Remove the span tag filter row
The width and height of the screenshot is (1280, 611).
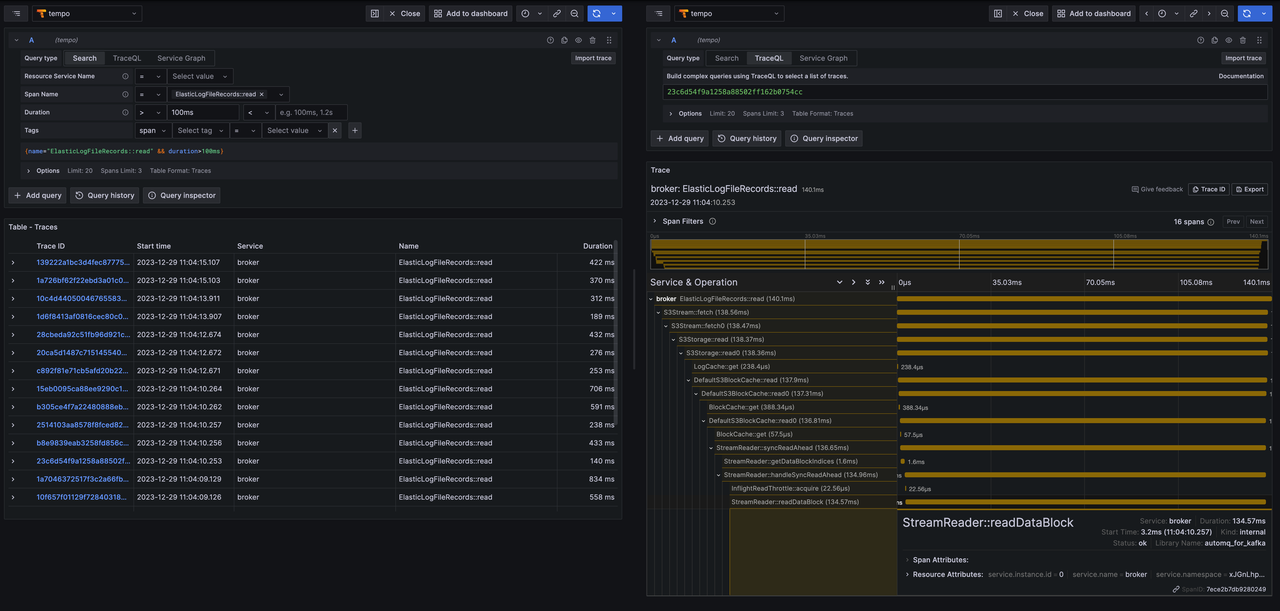click(335, 130)
